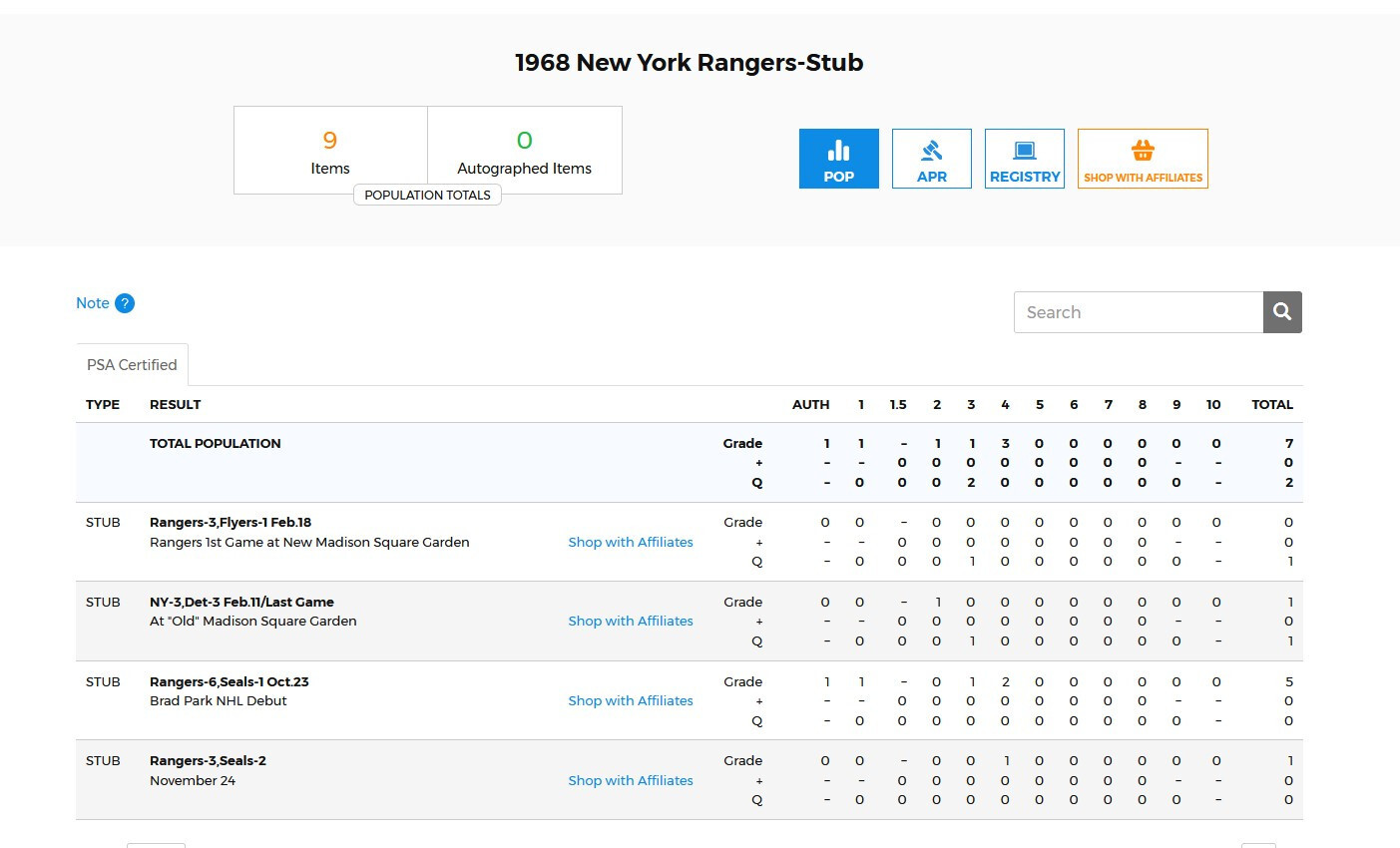Image resolution: width=1400 pixels, height=848 pixels.
Task: Click the Population Totals label
Action: click(x=427, y=196)
